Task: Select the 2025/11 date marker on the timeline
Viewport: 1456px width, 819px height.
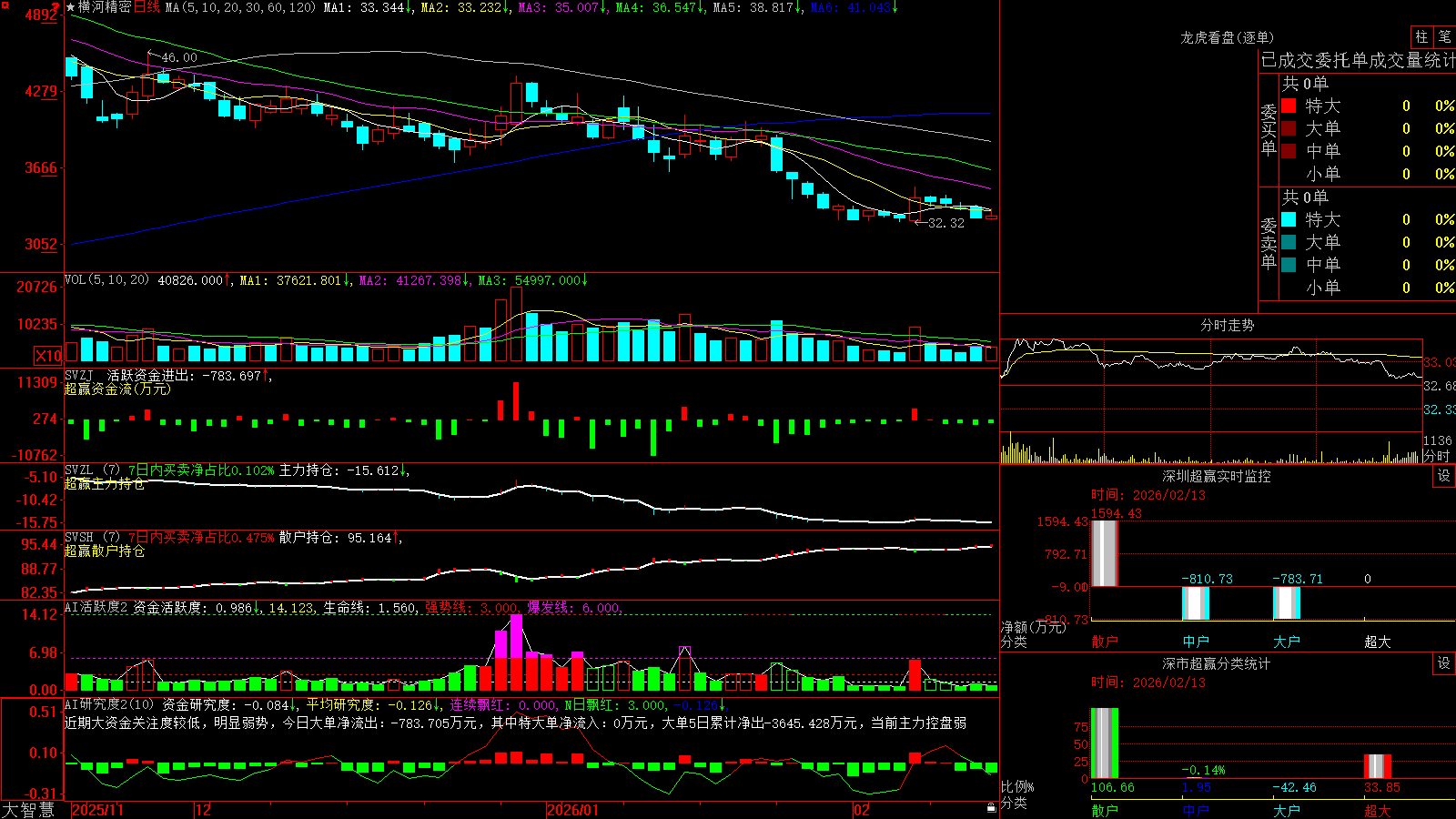Action: tap(97, 810)
